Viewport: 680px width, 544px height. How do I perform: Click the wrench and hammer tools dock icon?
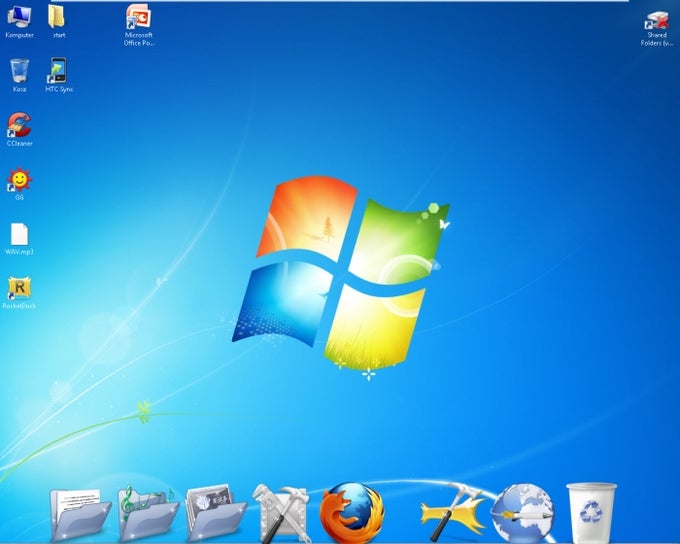pos(282,514)
